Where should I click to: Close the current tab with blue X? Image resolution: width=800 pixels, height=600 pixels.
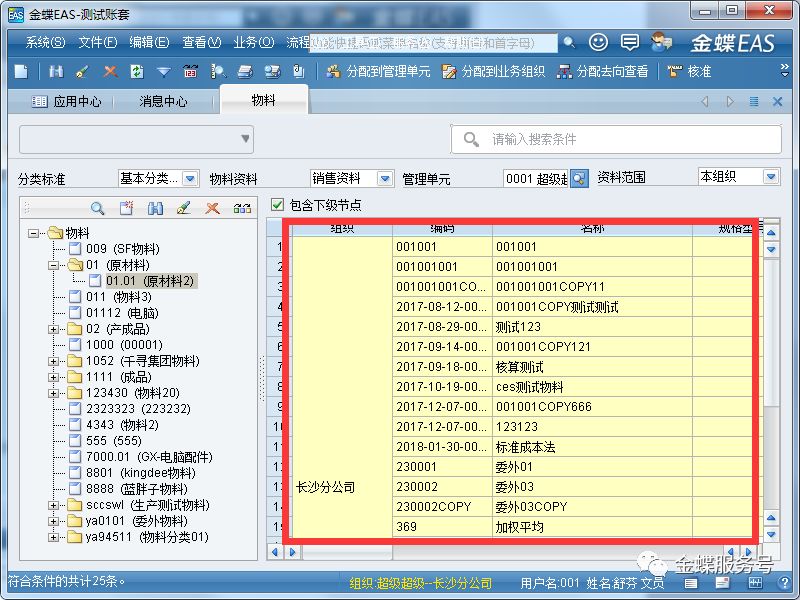[777, 102]
